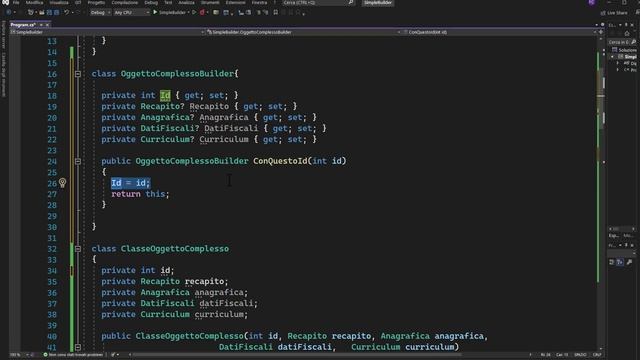The height and width of the screenshot is (360, 640).
Task: Click the red Hot Reload flame icon
Action: pos(202,13)
